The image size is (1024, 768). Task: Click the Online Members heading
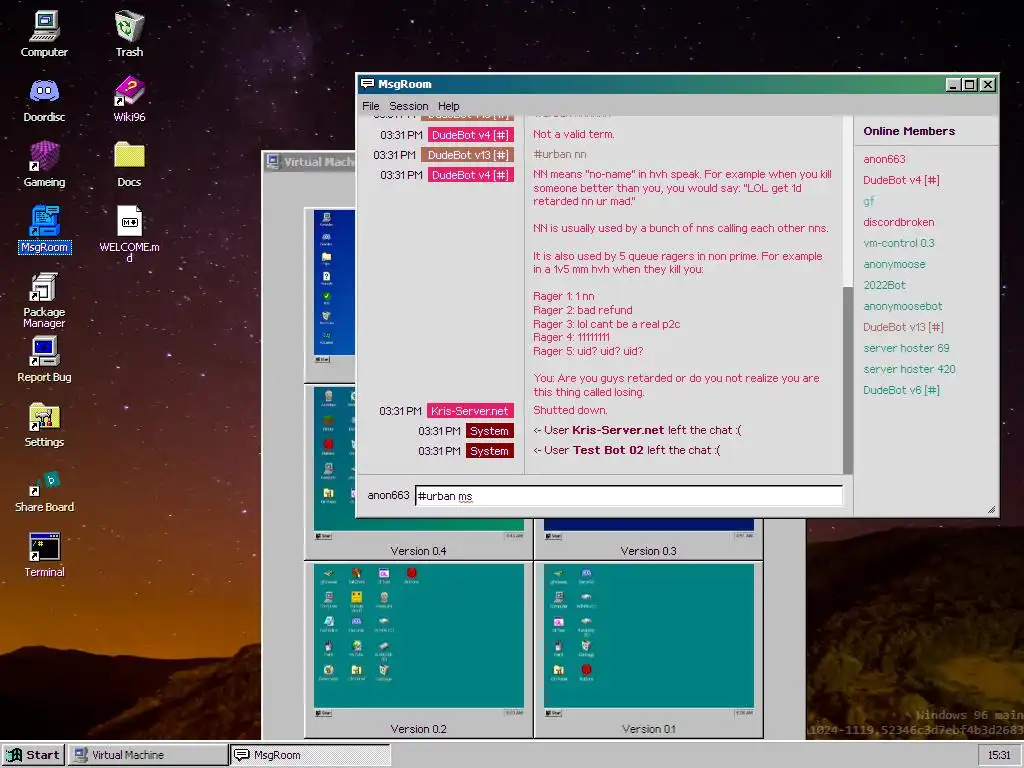click(x=909, y=131)
